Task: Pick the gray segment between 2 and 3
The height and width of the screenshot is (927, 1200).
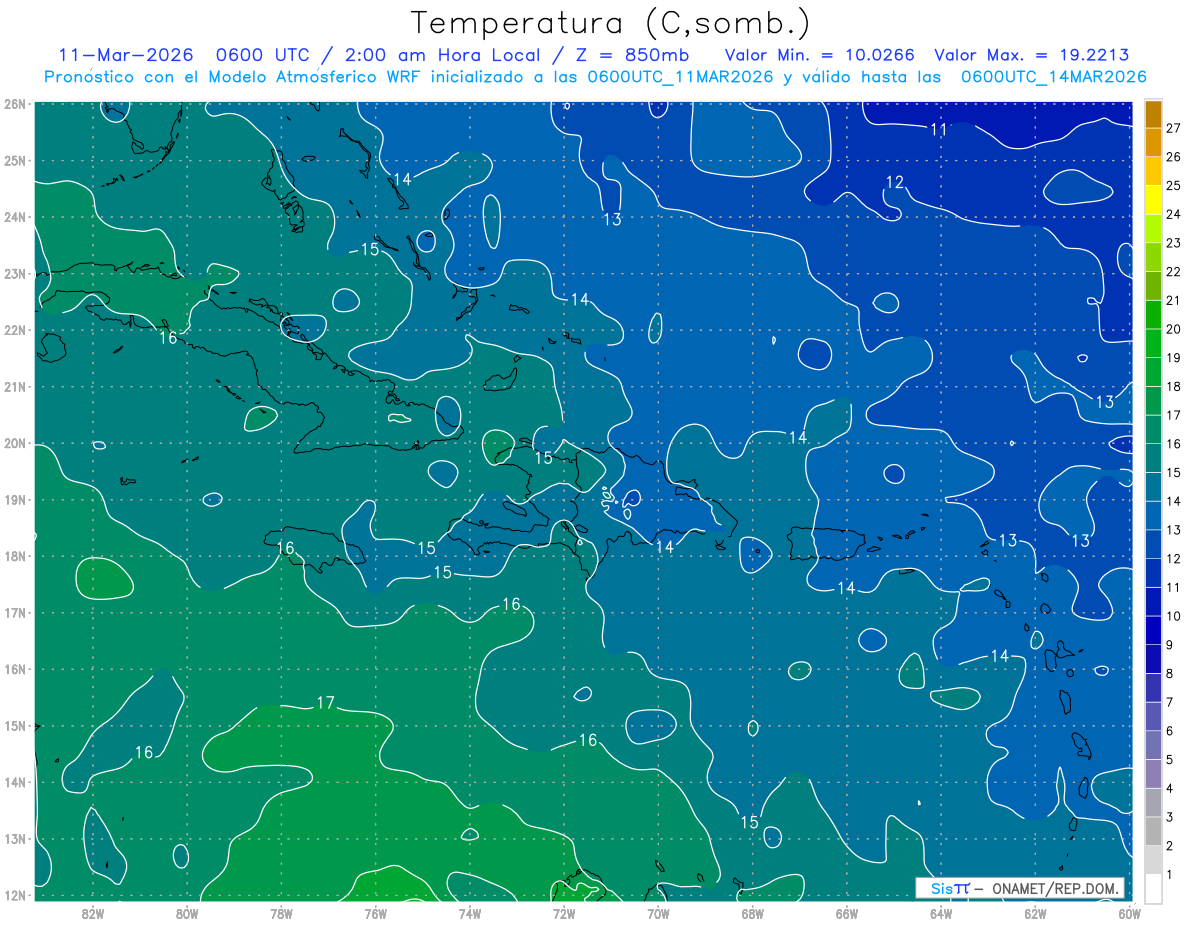Action: [1153, 832]
